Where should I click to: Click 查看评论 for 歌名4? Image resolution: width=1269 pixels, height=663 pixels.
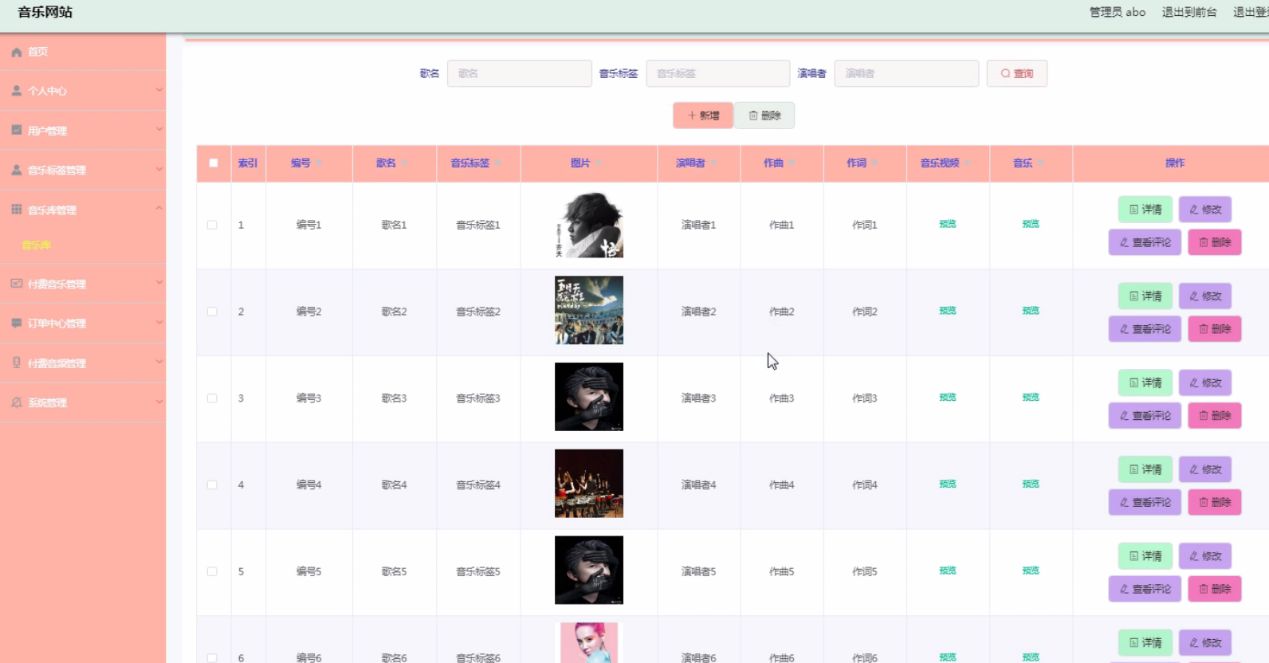click(x=1145, y=502)
